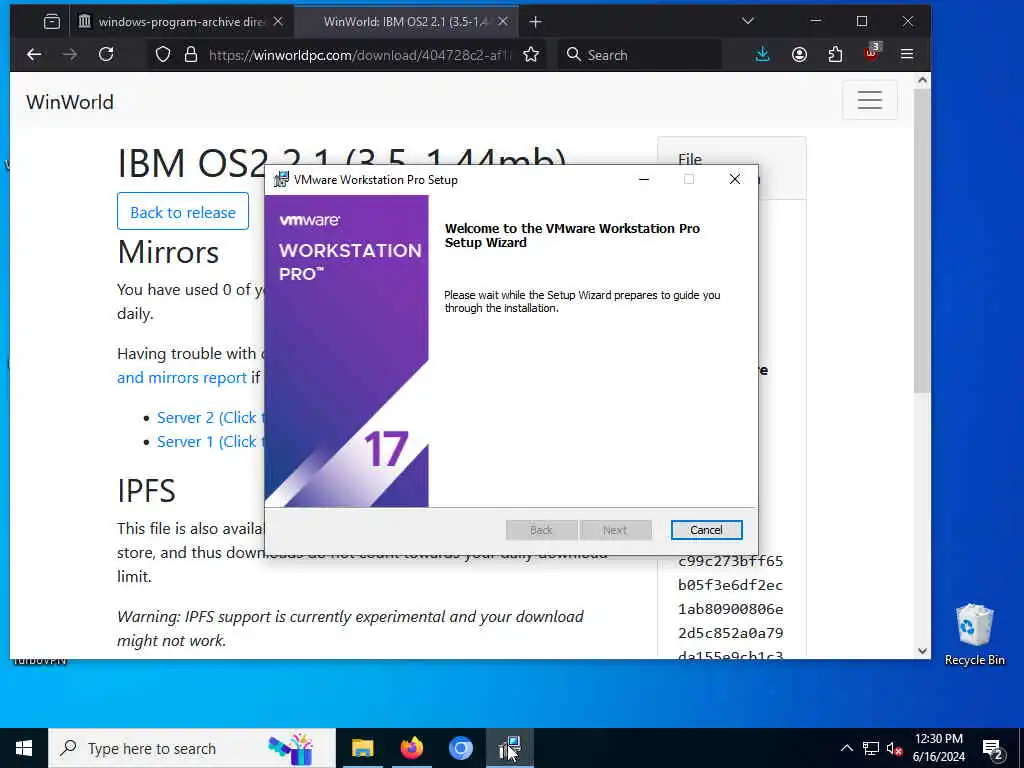Screen dimensions: 1024x768
Task: Open Firefox's tracking protection shield icon
Action: 163,55
